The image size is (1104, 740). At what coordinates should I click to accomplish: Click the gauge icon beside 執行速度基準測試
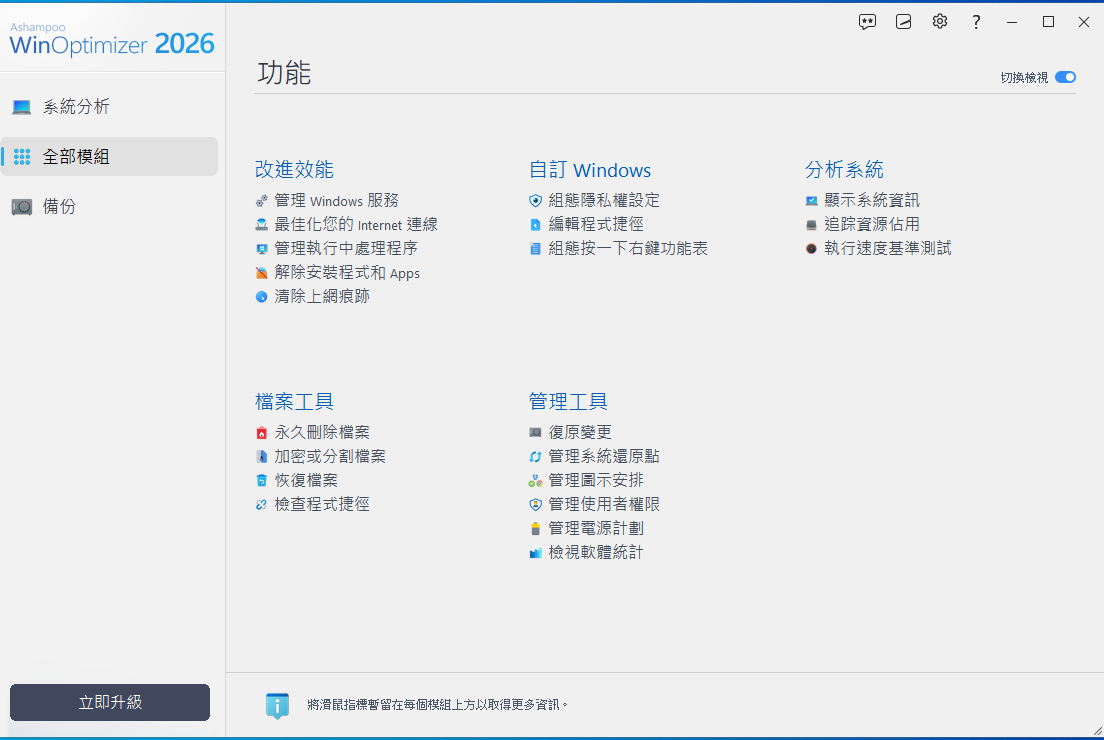pyautogui.click(x=811, y=249)
